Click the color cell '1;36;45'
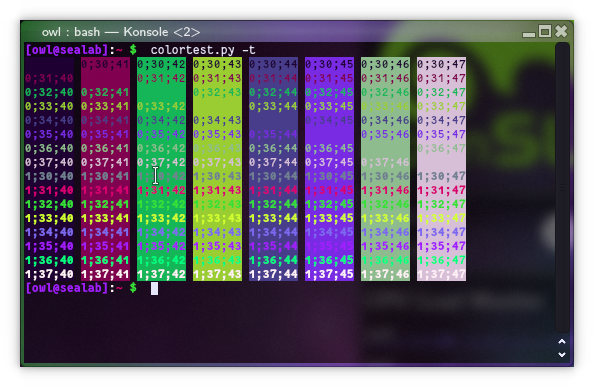The image size is (594, 387). (330, 261)
